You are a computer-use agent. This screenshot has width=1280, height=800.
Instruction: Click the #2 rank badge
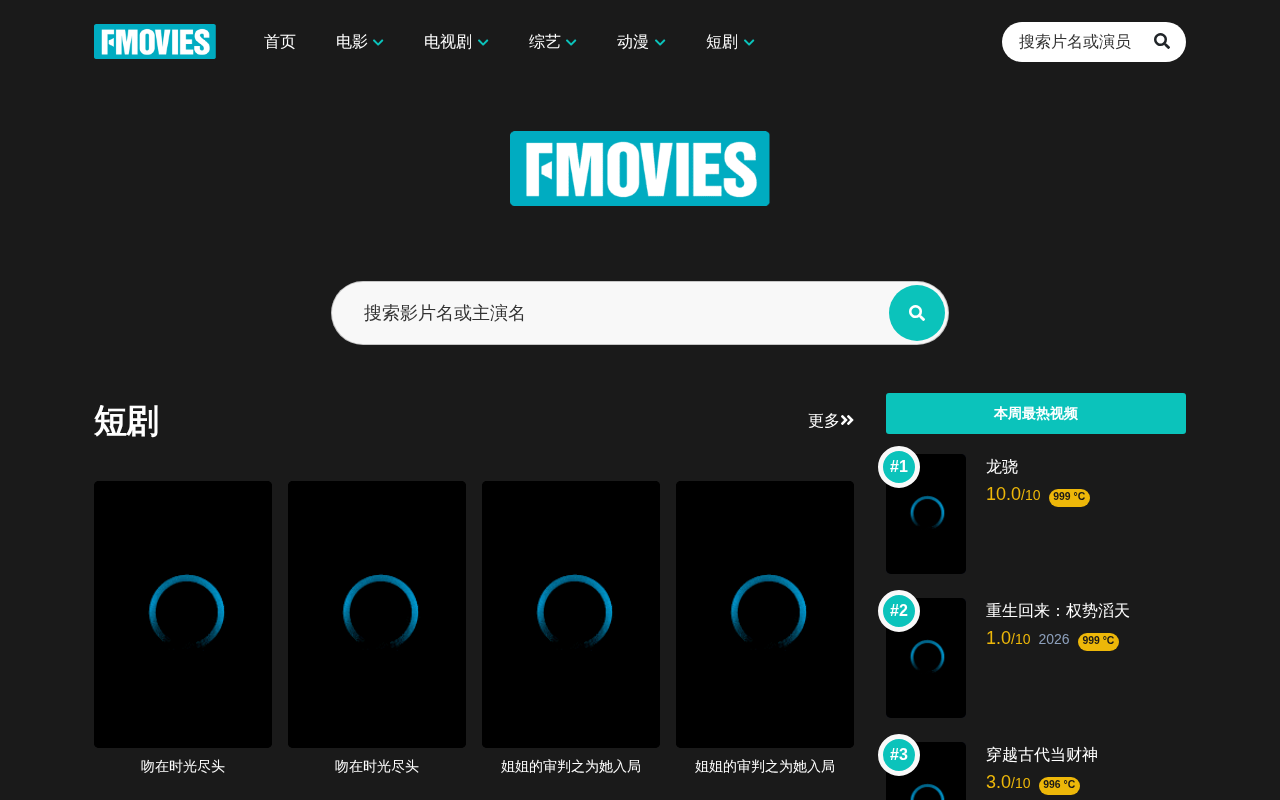(899, 611)
